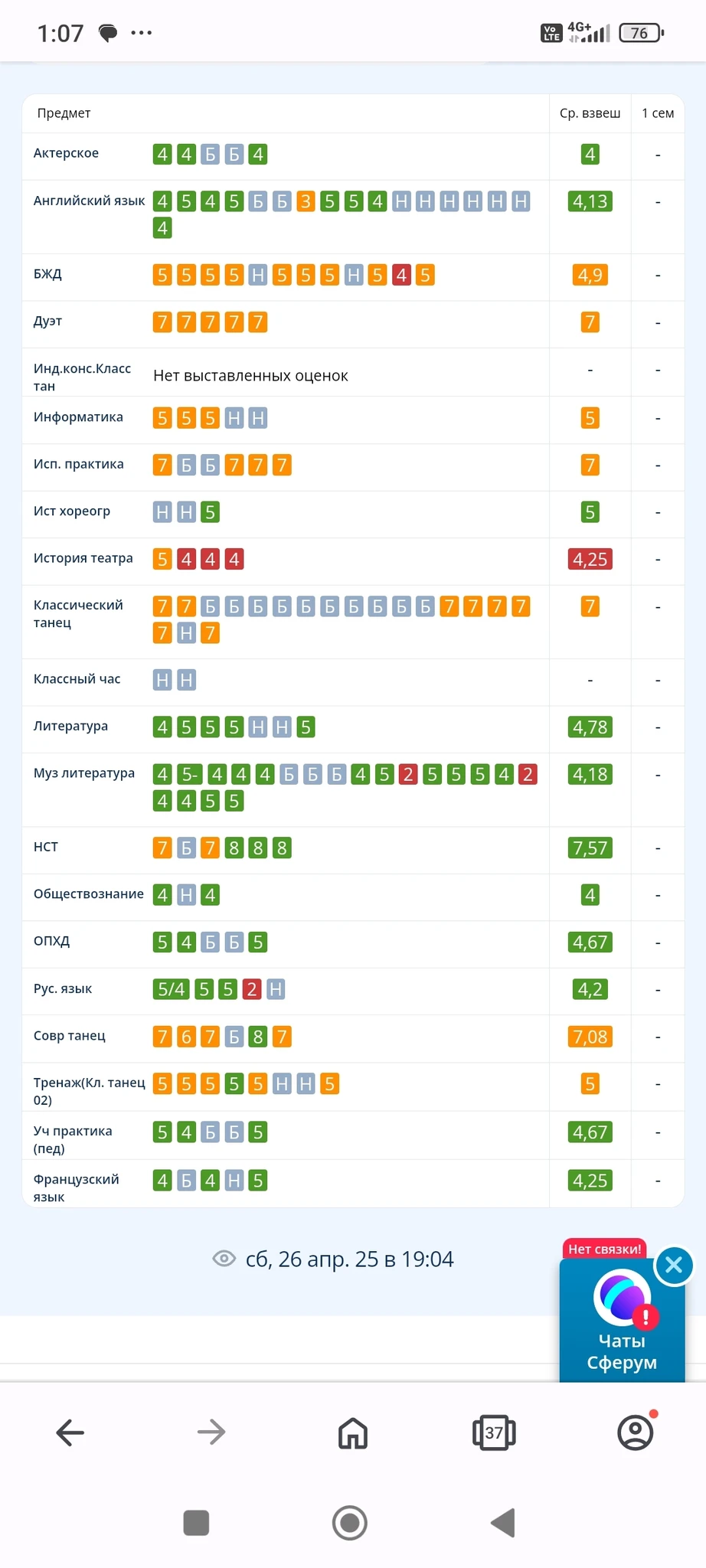Tap the red 4 grade in БЖД row

pos(401,275)
